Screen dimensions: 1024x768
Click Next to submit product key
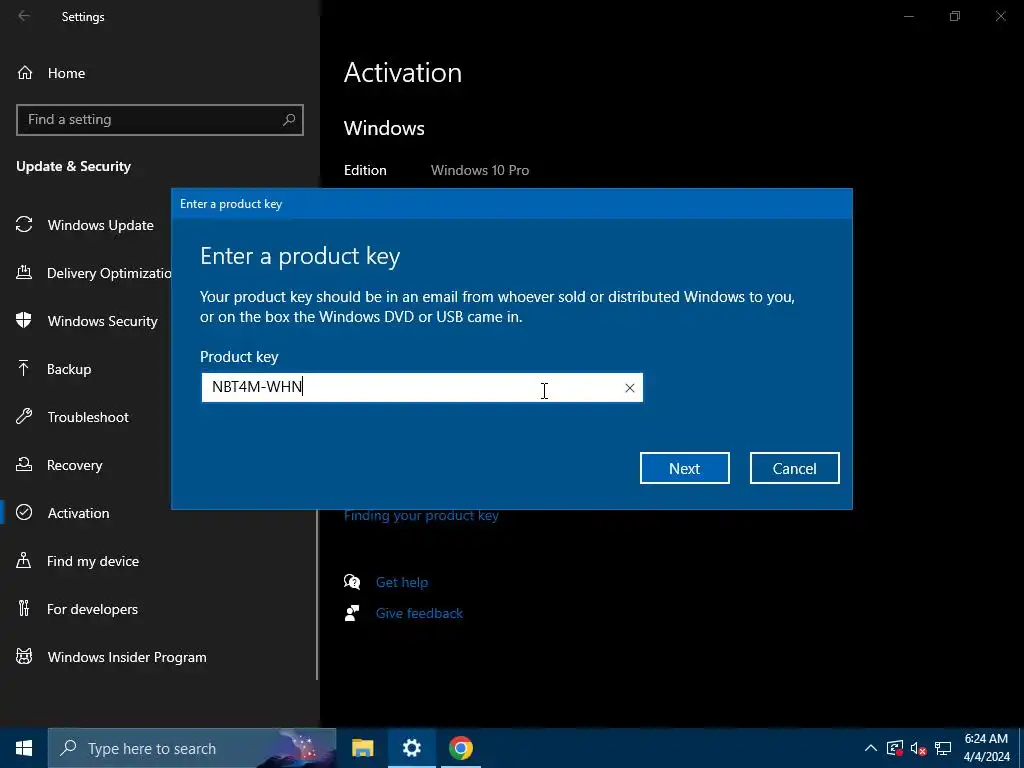(x=684, y=468)
